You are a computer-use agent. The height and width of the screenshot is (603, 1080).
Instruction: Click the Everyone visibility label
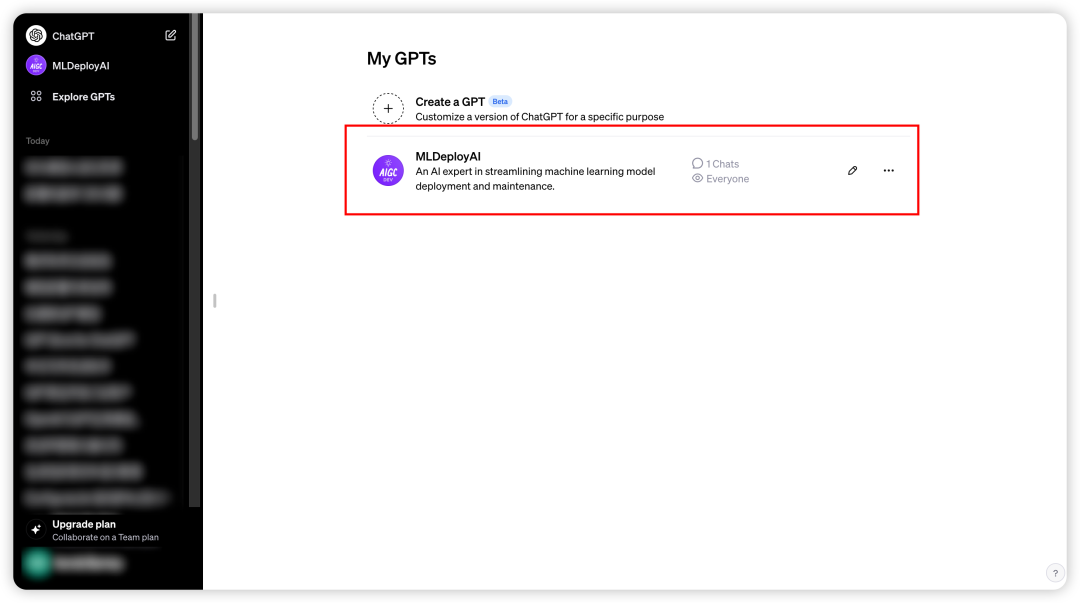pyautogui.click(x=727, y=178)
